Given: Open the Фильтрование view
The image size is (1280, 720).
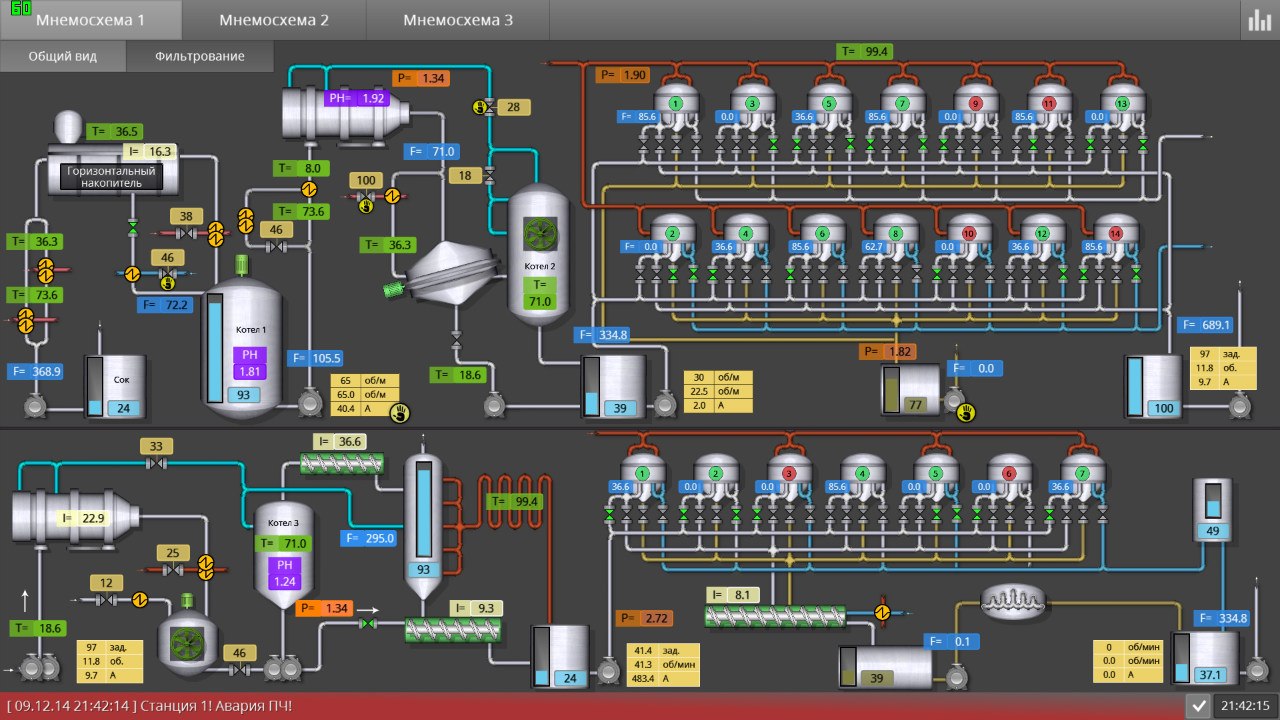Looking at the screenshot, I should tap(200, 56).
